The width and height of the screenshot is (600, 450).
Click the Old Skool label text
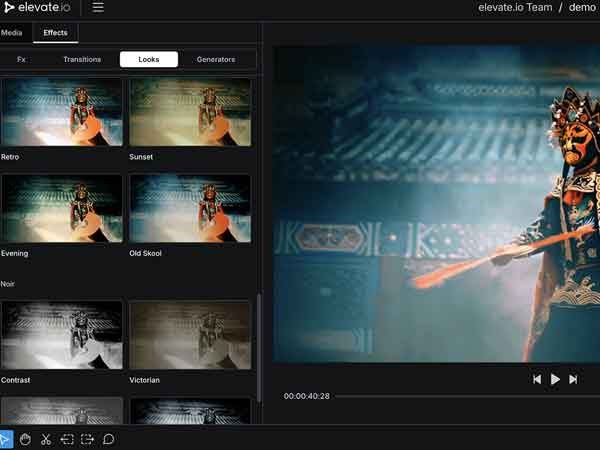[x=145, y=253]
